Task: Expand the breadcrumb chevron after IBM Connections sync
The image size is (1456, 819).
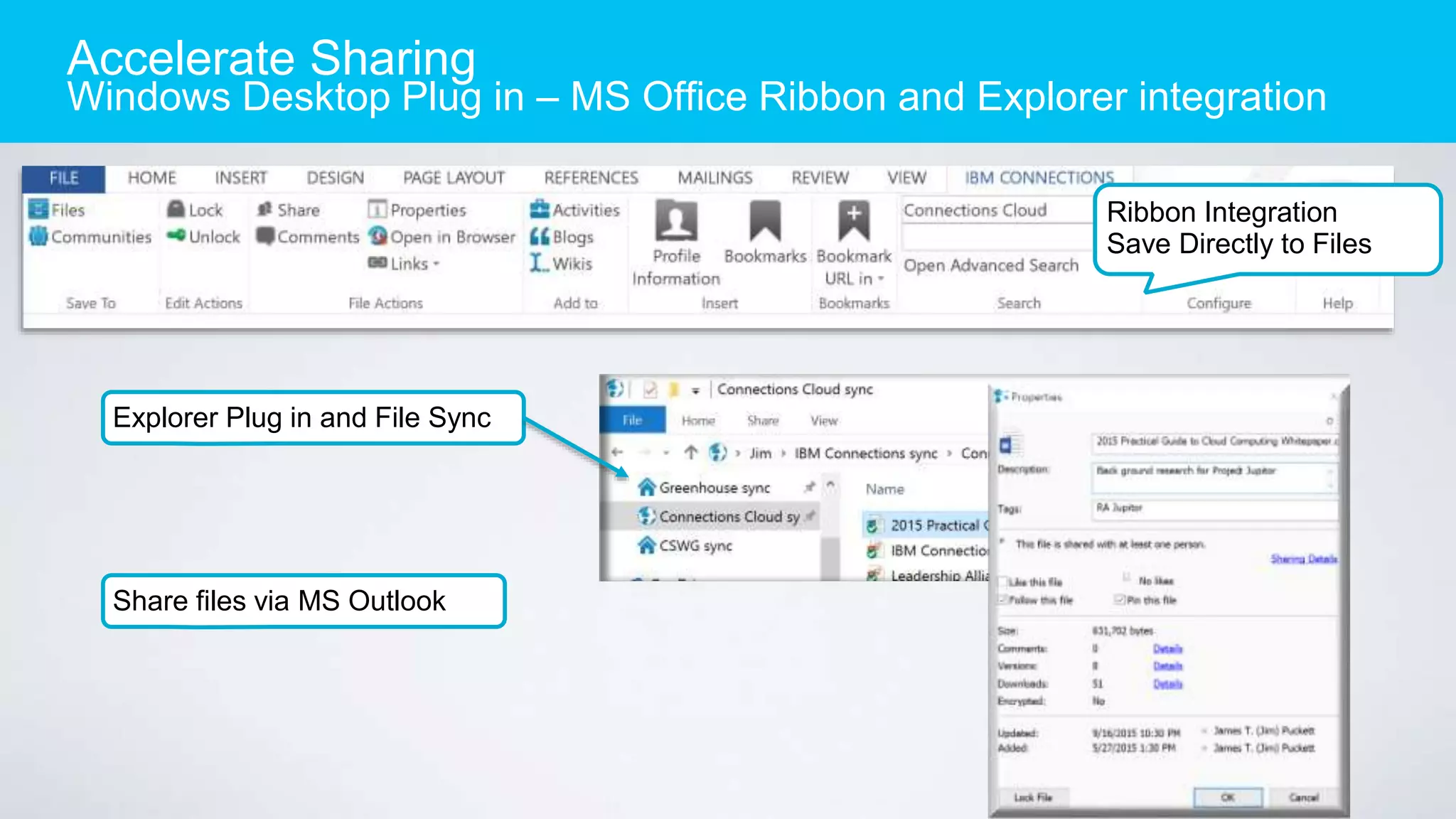Action: pos(949,453)
